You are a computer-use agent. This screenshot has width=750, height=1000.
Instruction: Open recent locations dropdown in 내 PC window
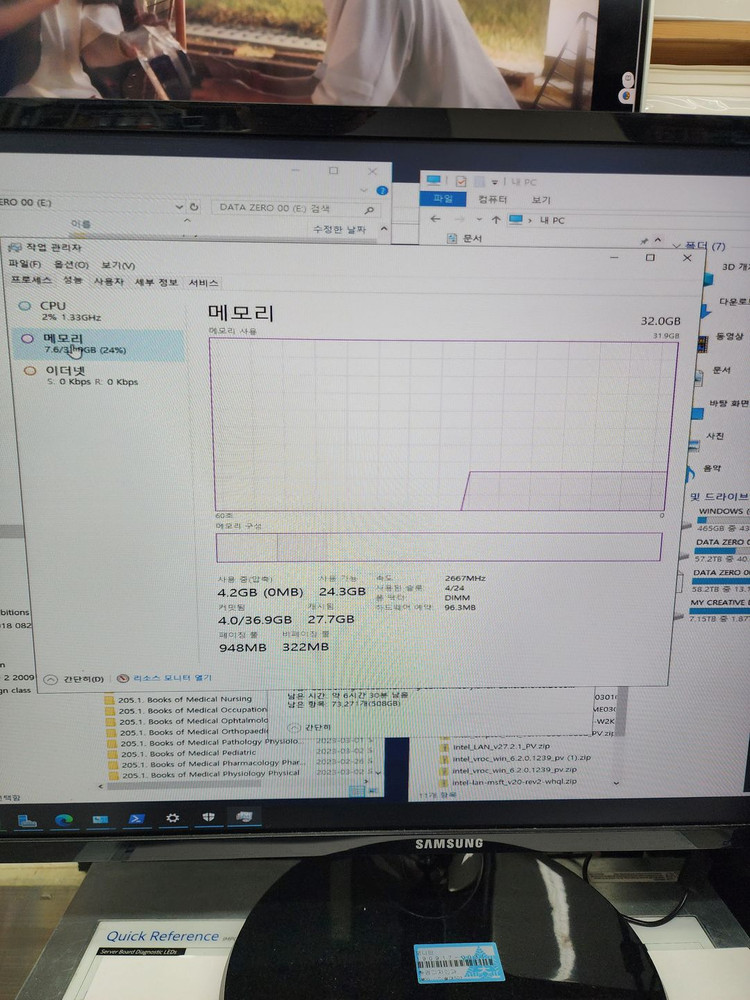479,219
